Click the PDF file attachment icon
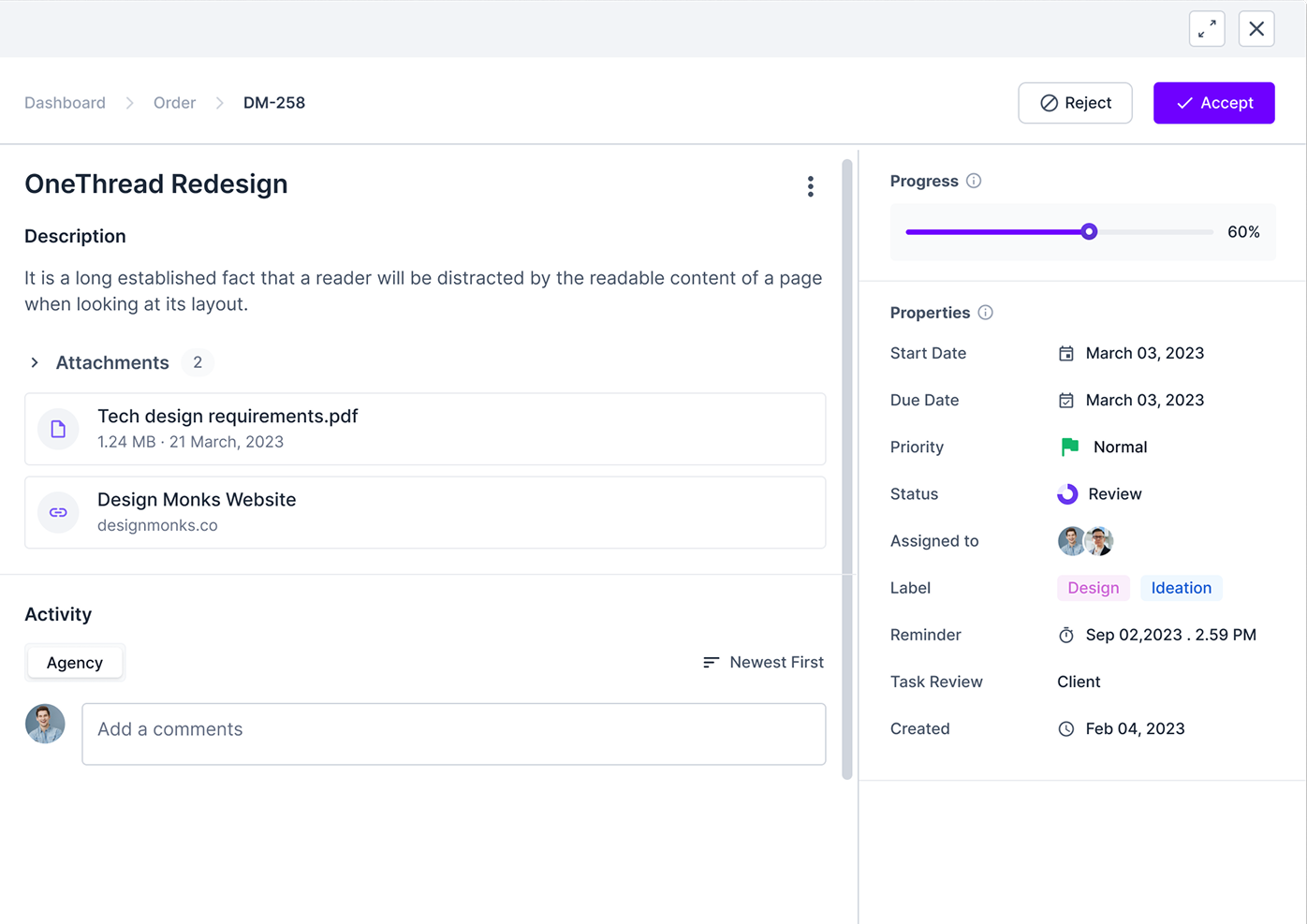 (x=58, y=429)
